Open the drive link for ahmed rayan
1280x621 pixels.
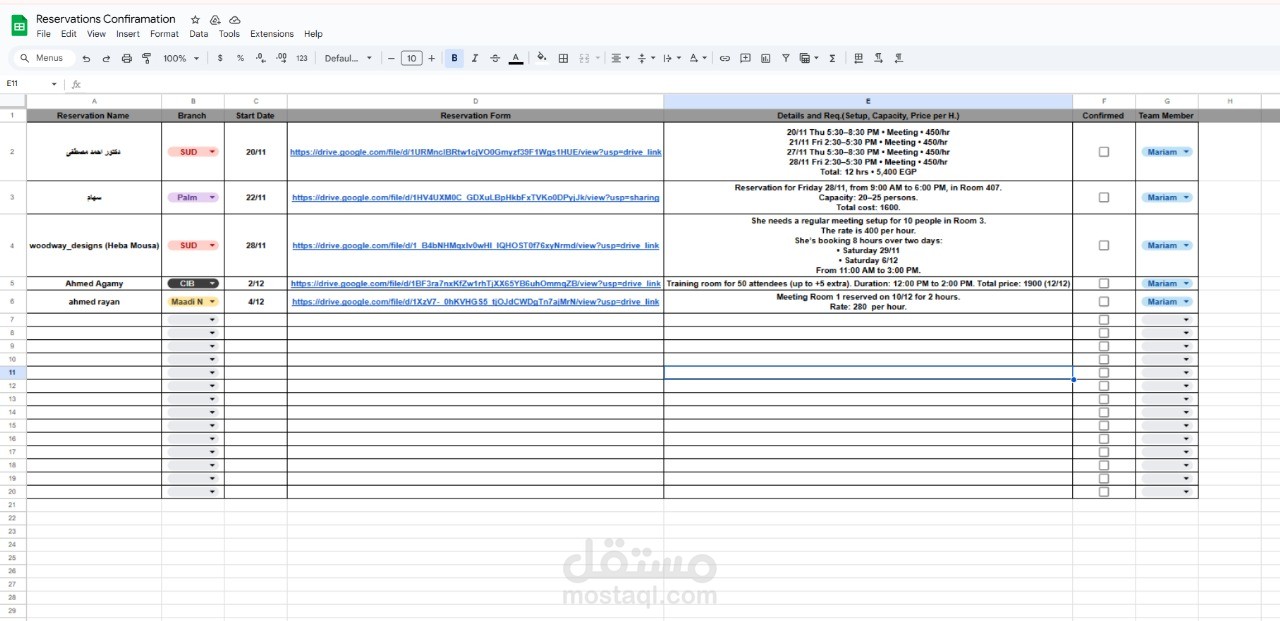tap(476, 301)
